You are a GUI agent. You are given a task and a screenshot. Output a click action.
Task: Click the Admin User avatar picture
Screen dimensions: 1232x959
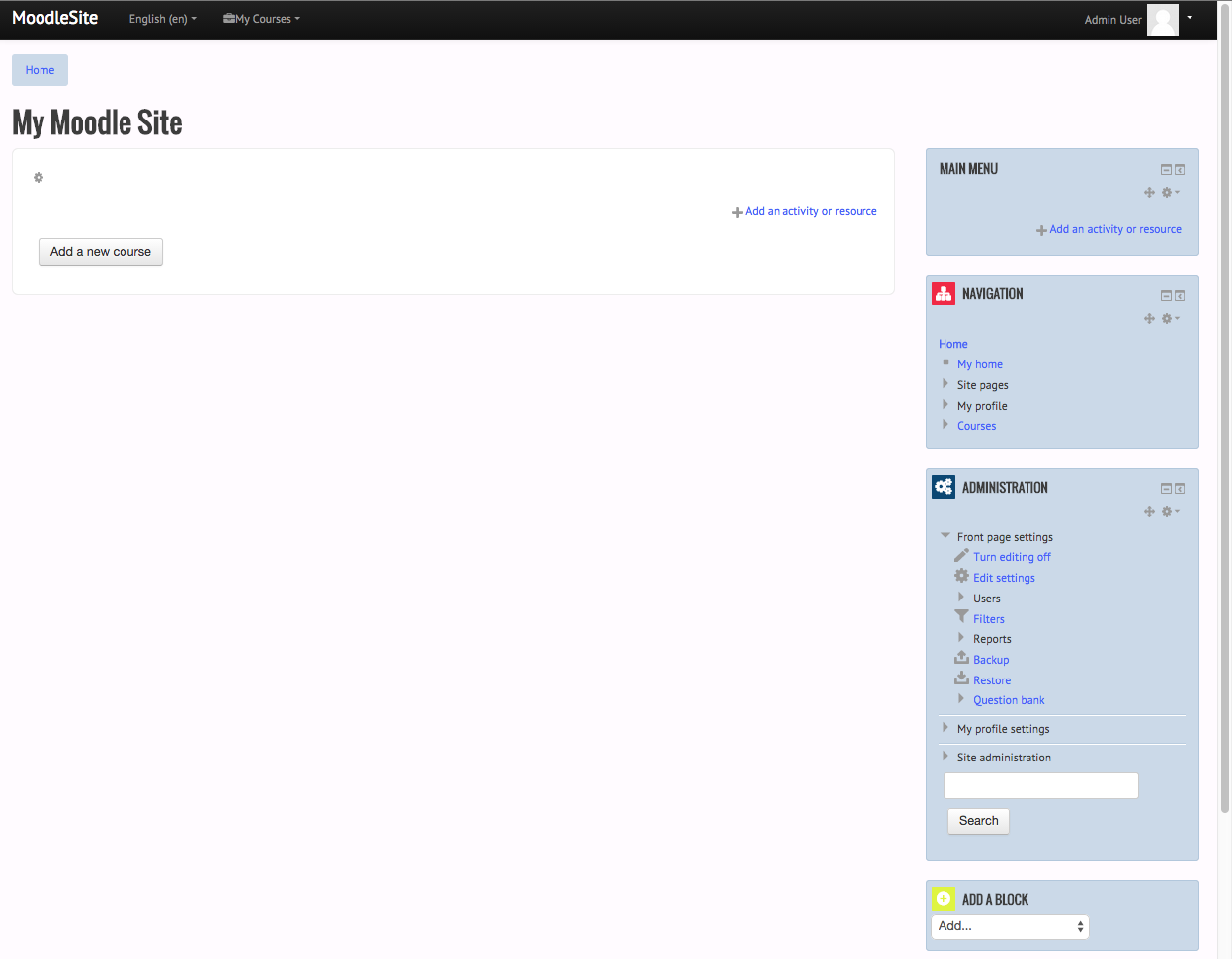[x=1163, y=20]
